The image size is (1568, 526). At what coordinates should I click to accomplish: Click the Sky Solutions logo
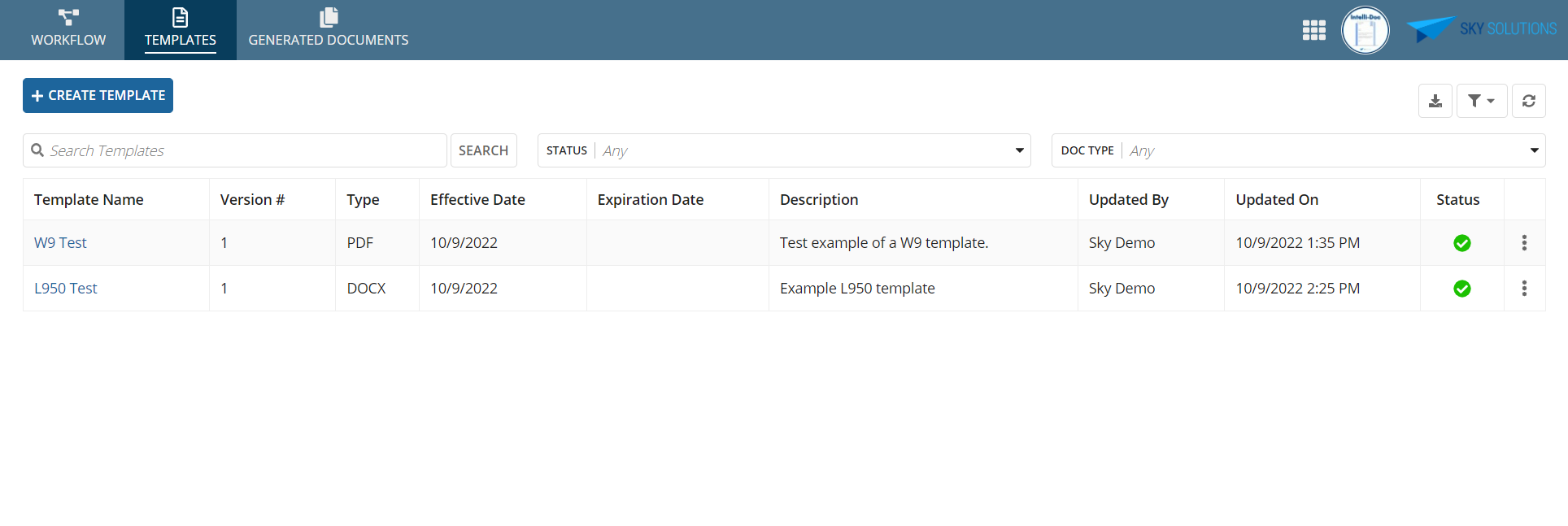[1481, 29]
